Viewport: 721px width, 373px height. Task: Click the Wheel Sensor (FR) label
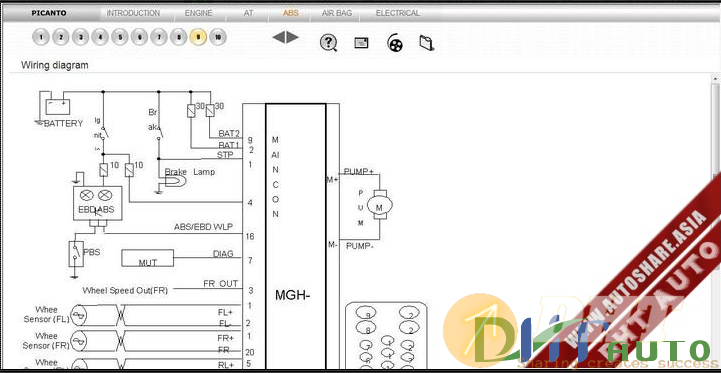point(46,340)
